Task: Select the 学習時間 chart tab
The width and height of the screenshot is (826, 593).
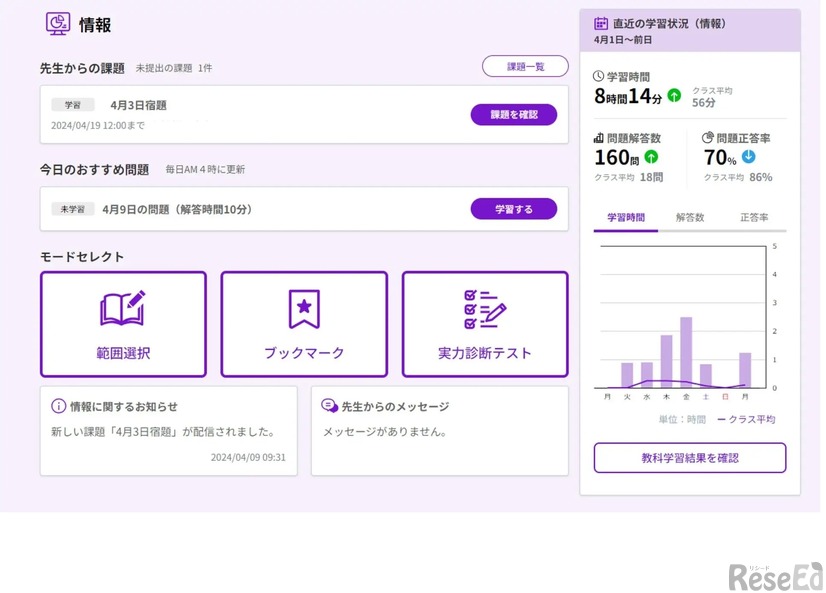Action: point(626,217)
